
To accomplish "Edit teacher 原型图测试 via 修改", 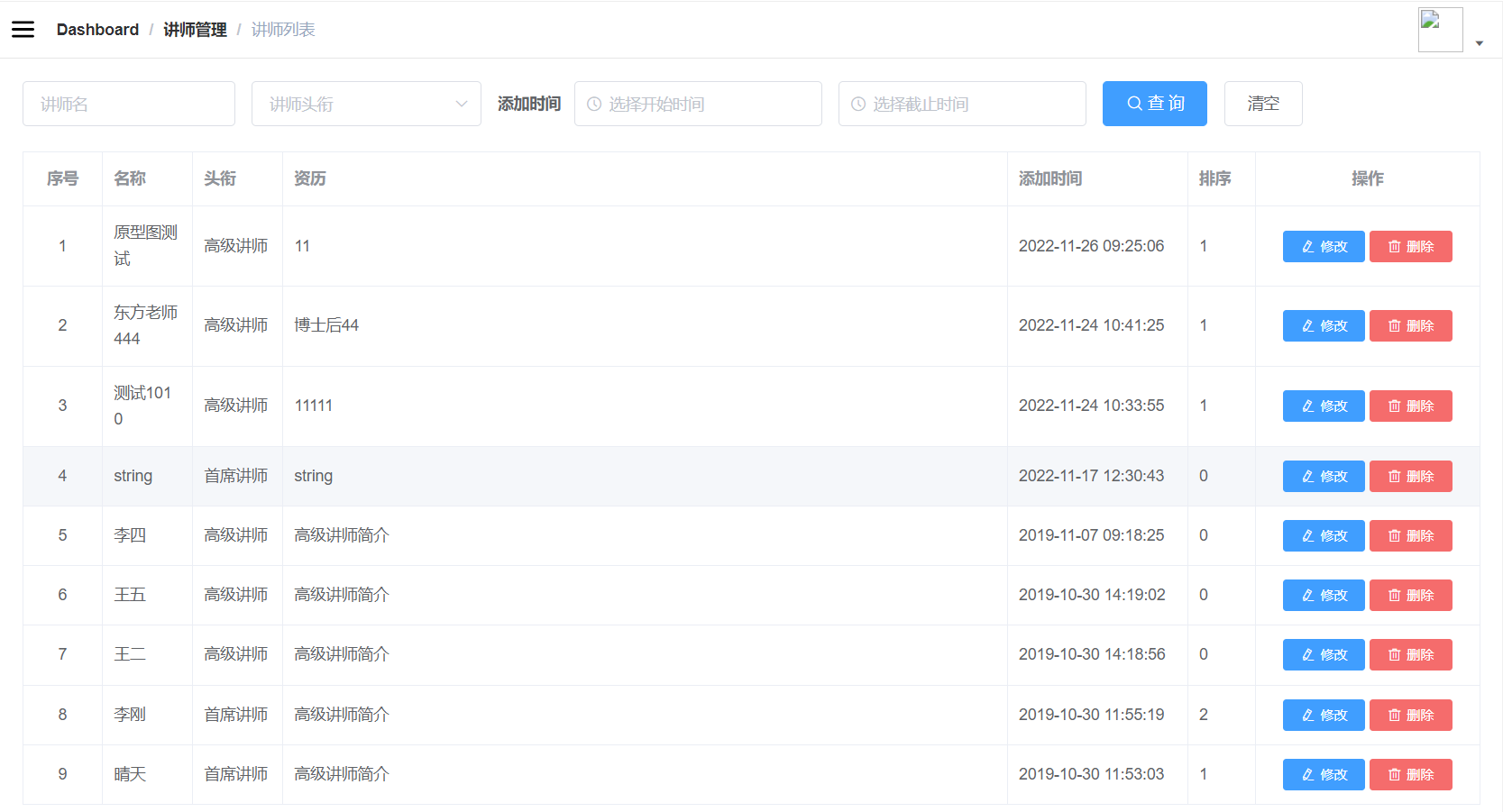I will [1324, 246].
